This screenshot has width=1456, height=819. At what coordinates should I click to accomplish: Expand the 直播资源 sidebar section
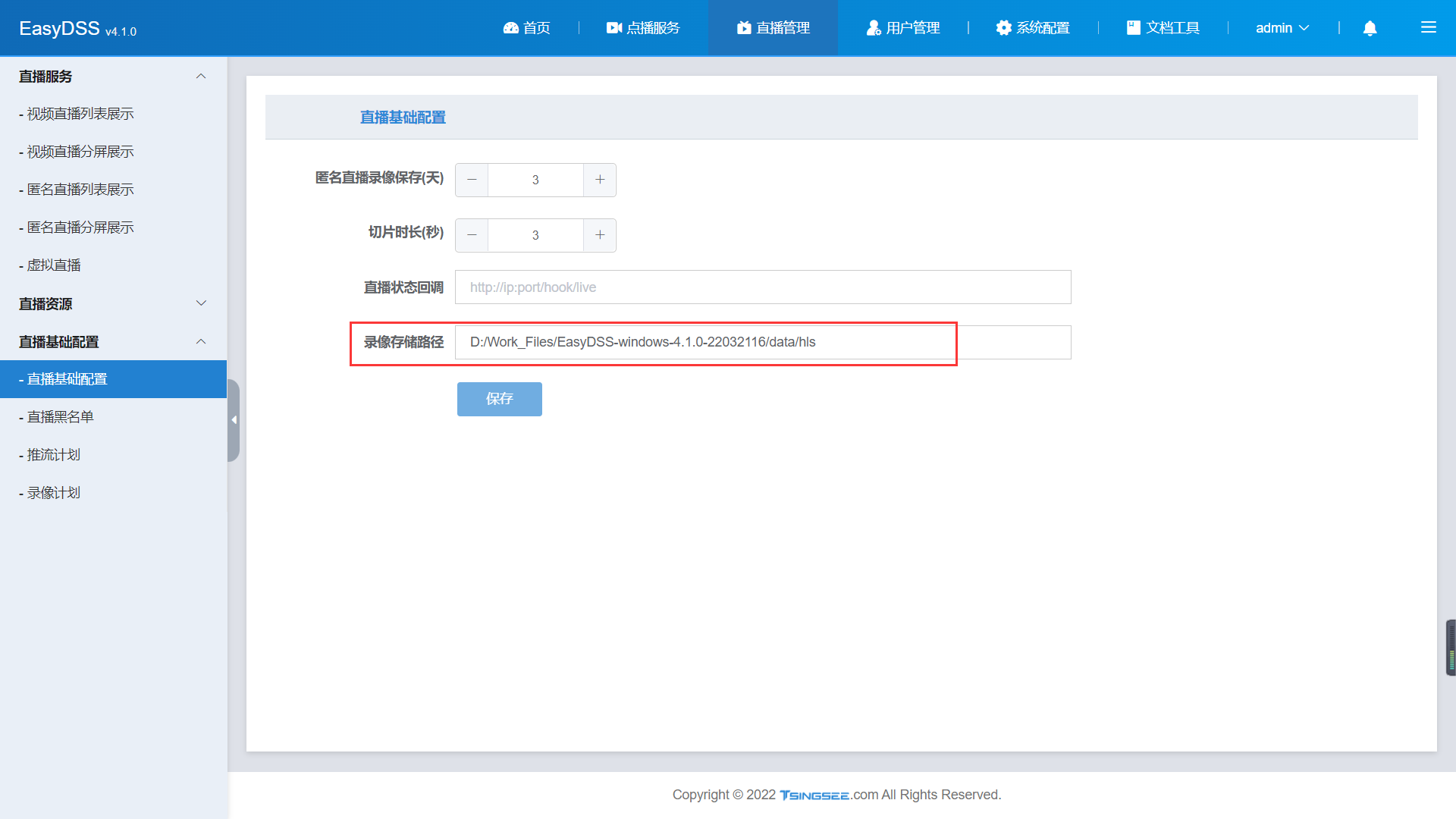[x=201, y=303]
